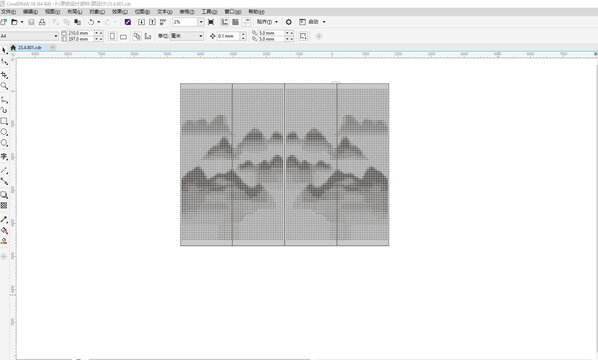Select the Color Eyedropper tool

[x=4, y=219]
